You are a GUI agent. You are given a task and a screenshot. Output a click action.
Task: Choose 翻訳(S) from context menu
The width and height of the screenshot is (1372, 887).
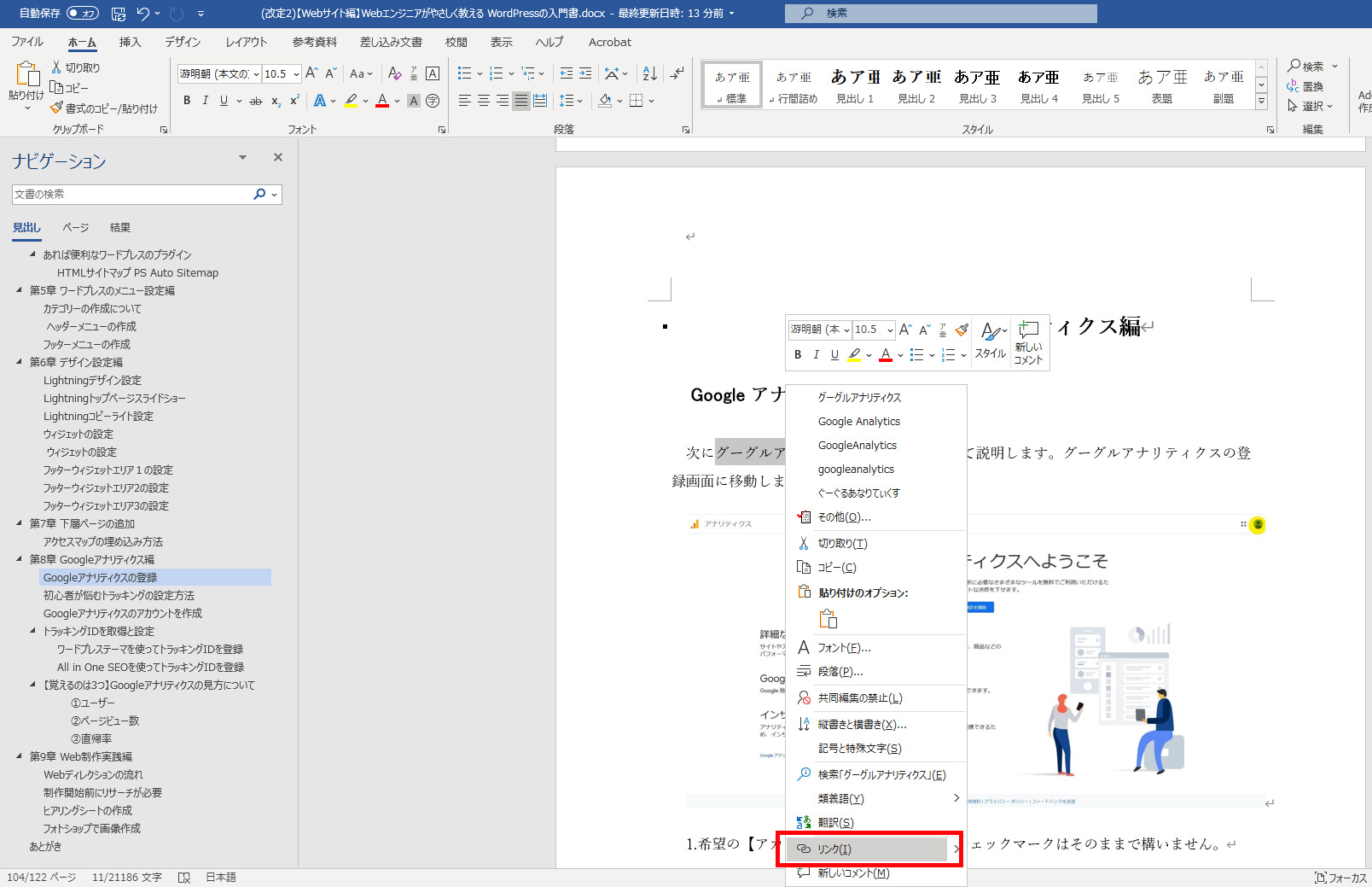pyautogui.click(x=875, y=822)
